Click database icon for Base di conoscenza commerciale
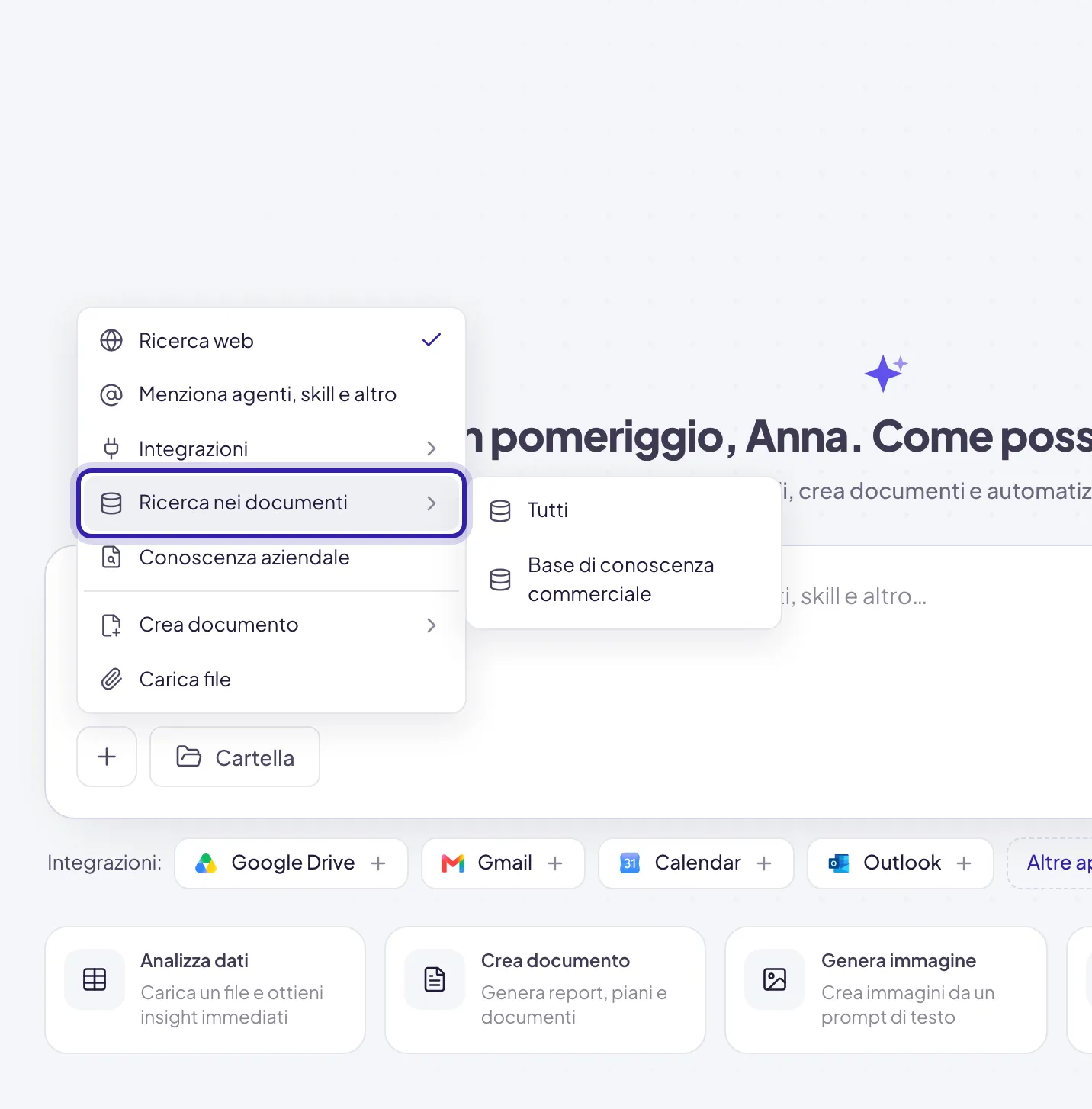 [x=500, y=580]
